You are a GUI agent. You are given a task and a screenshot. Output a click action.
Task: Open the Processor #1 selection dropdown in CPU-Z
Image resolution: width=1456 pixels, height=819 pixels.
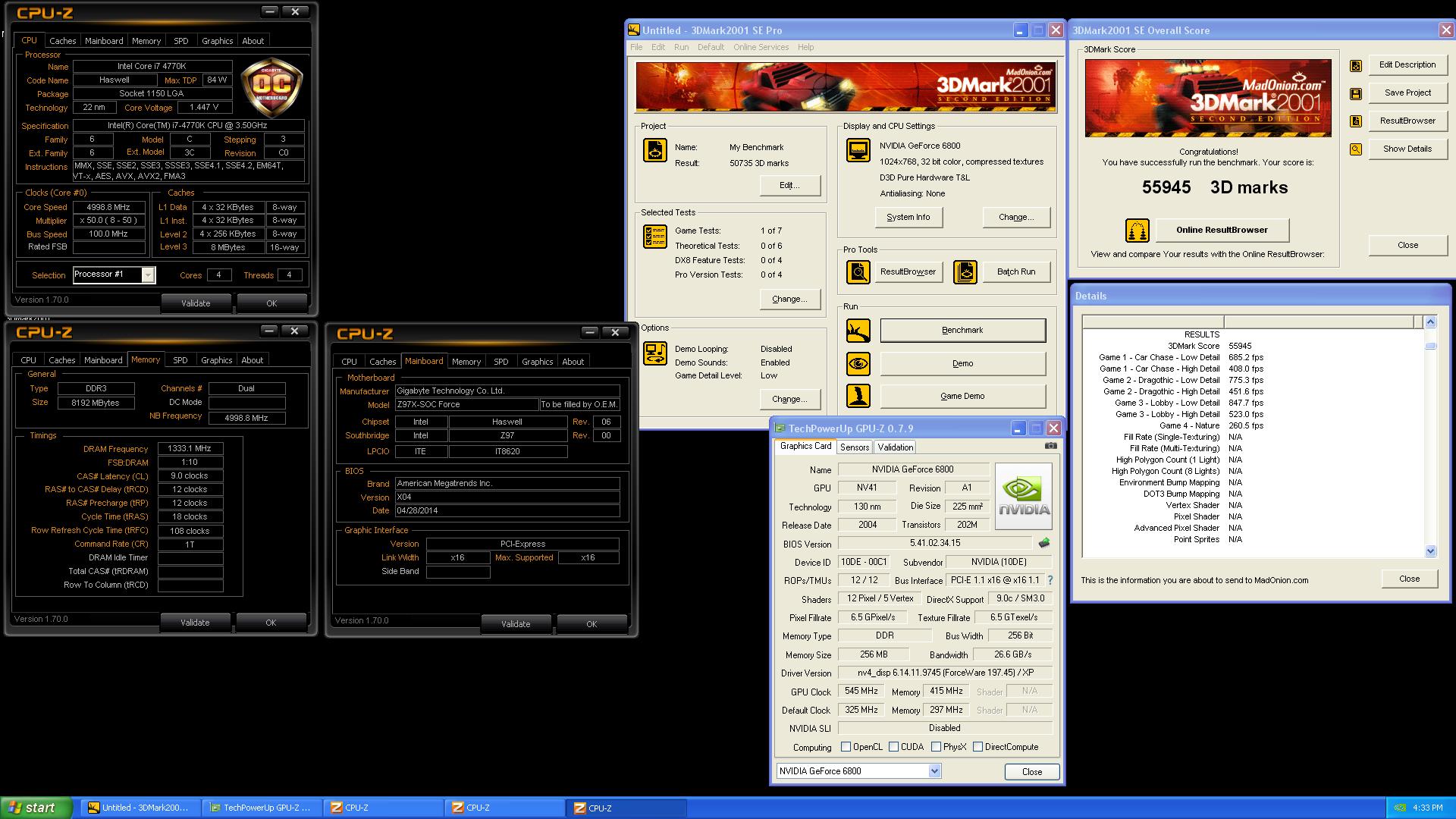click(x=148, y=275)
